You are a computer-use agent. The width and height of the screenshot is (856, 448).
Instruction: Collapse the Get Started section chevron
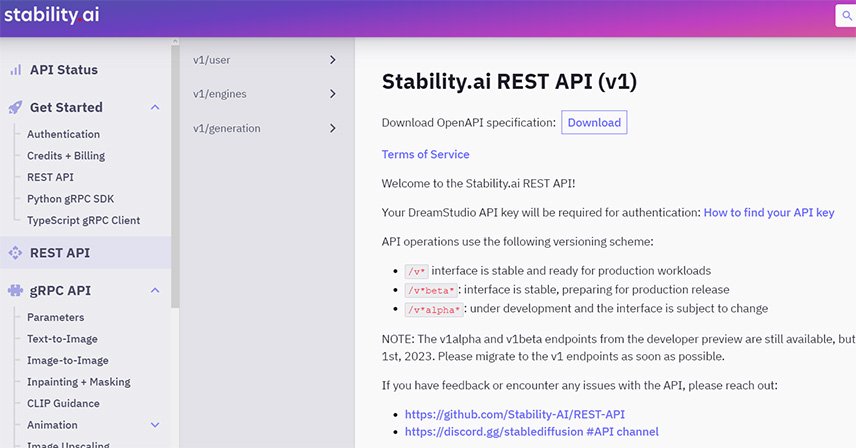pos(155,107)
